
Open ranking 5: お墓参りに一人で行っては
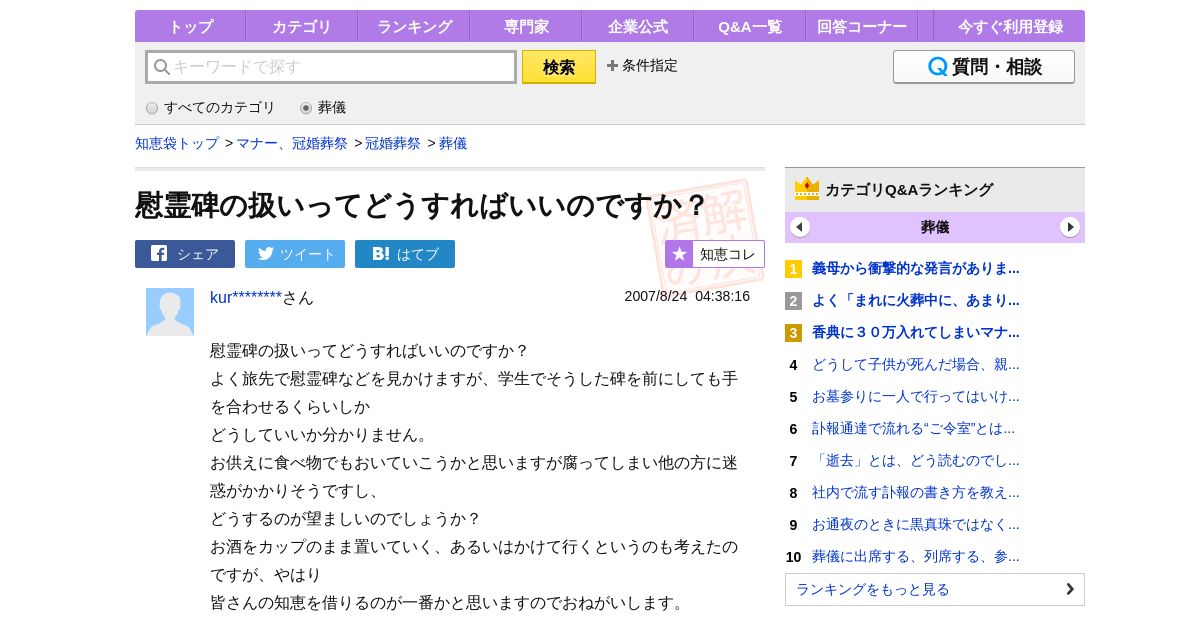[x=916, y=397]
